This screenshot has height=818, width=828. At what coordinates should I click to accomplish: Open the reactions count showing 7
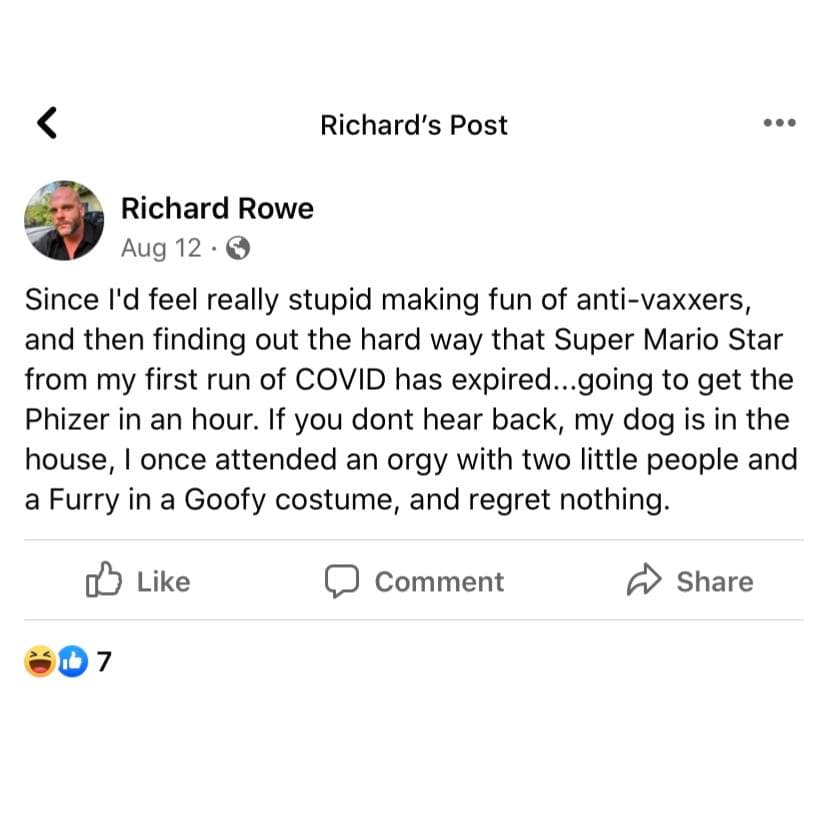[103, 661]
